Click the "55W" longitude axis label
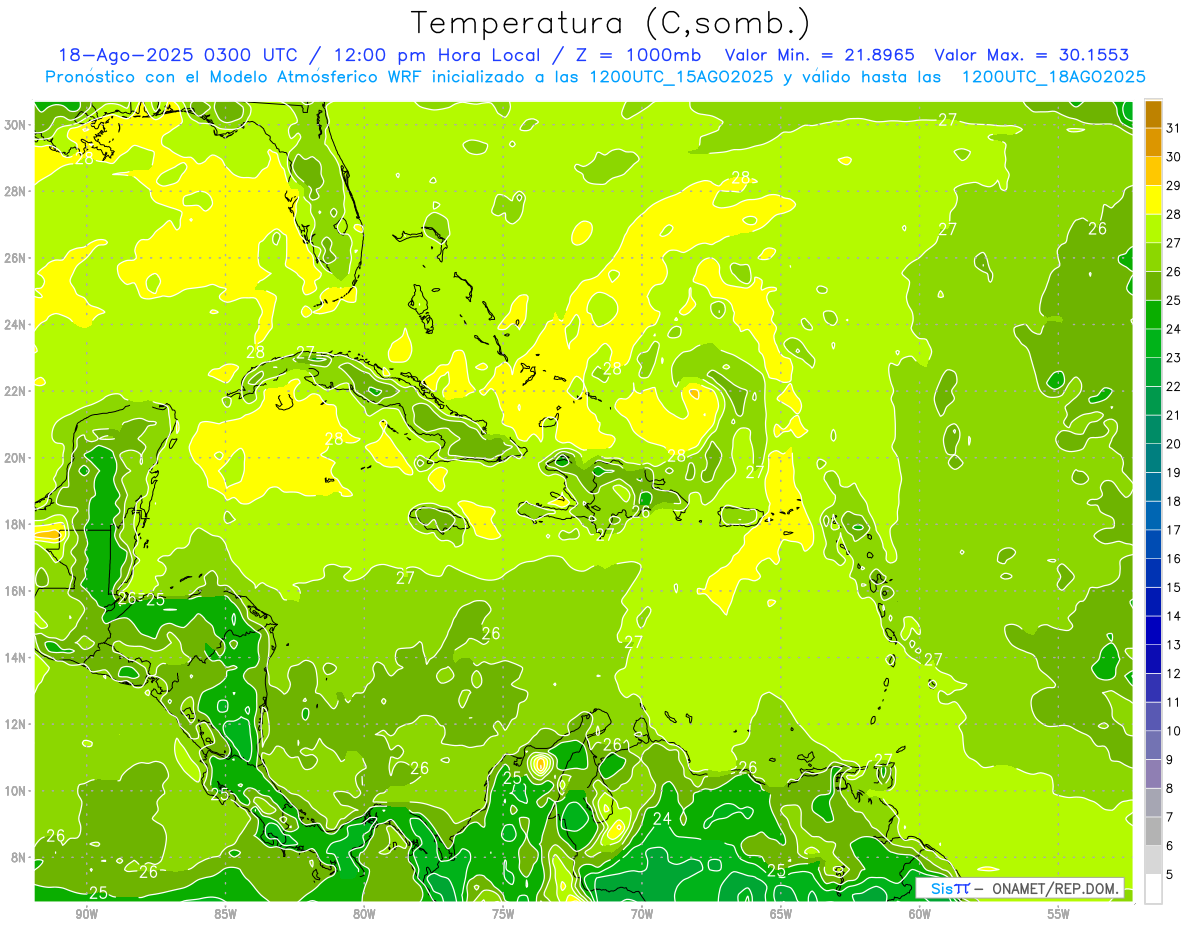The height and width of the screenshot is (927, 1200). pos(1059,913)
